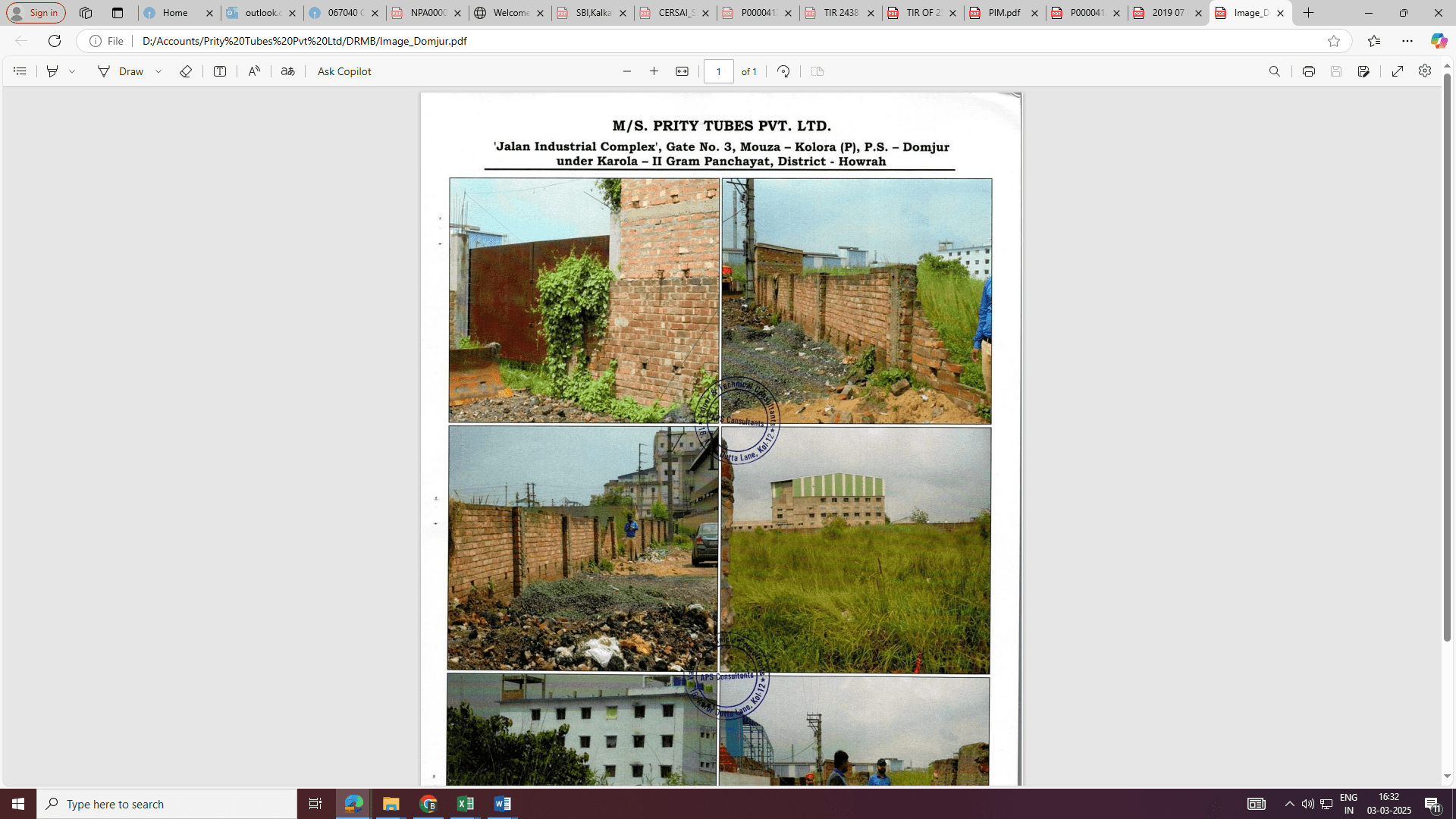Screen dimensions: 1456x819
Task: Click the Save icon in PDF toolbar
Action: pyautogui.click(x=1336, y=71)
